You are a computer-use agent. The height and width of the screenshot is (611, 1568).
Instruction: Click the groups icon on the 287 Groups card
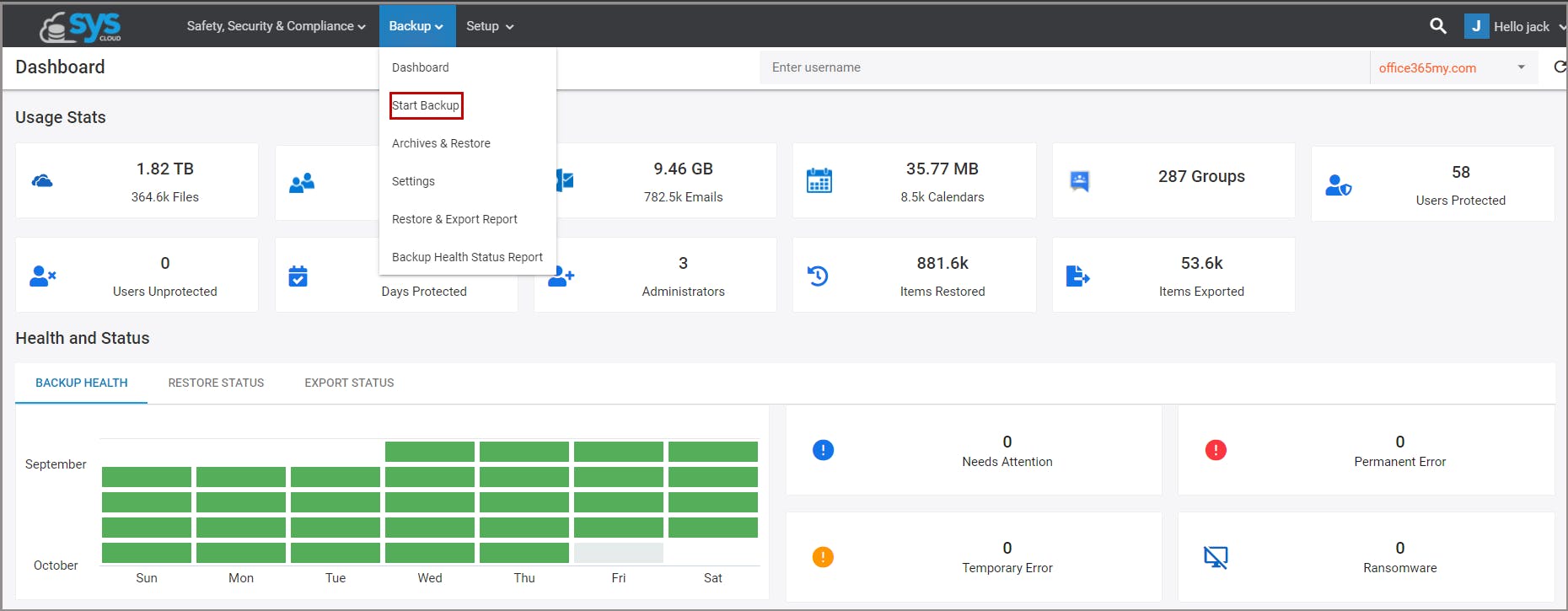pyautogui.click(x=1080, y=181)
